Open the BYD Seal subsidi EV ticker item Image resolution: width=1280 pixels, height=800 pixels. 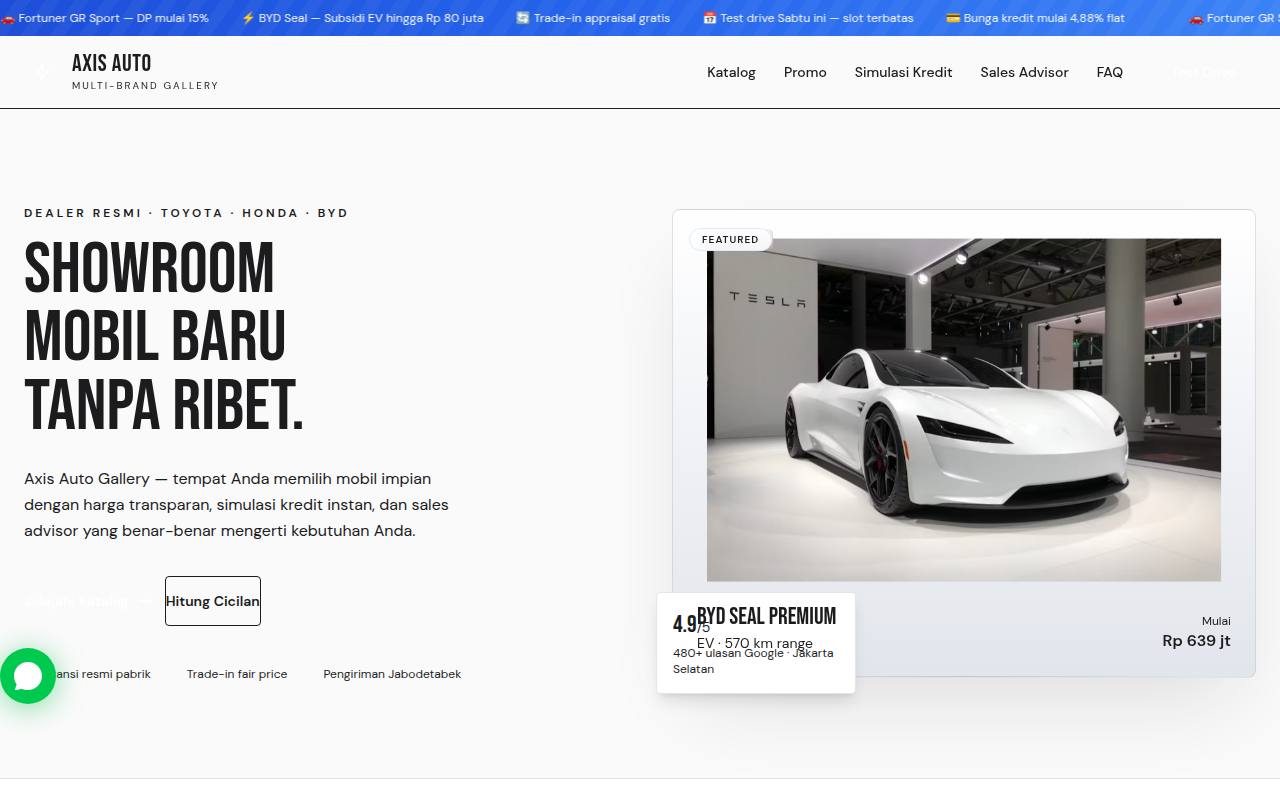point(362,18)
